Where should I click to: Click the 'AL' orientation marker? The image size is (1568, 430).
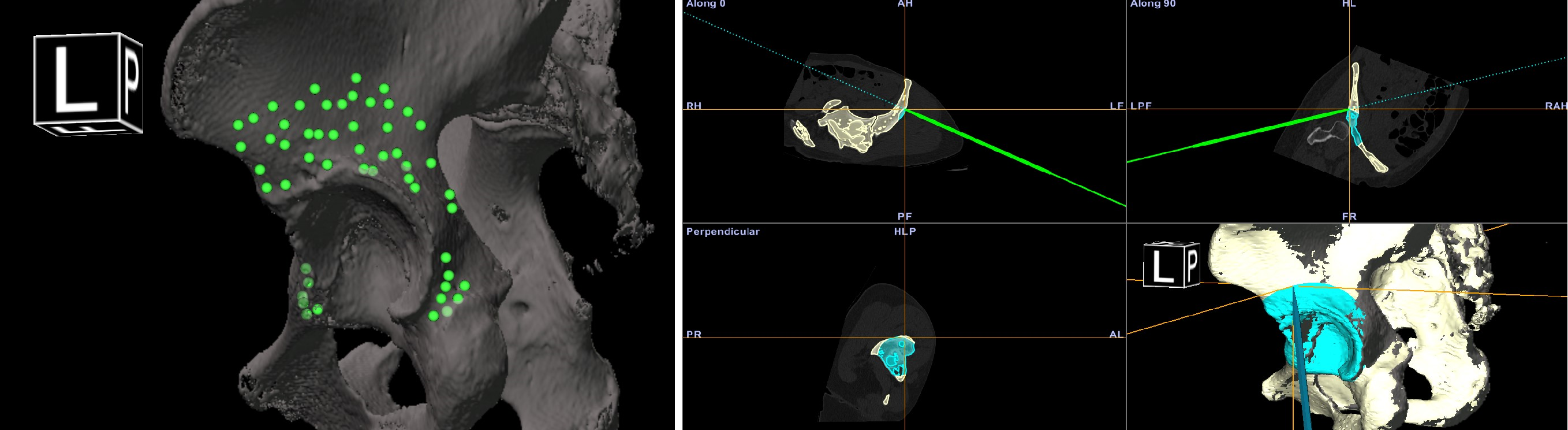(1117, 335)
